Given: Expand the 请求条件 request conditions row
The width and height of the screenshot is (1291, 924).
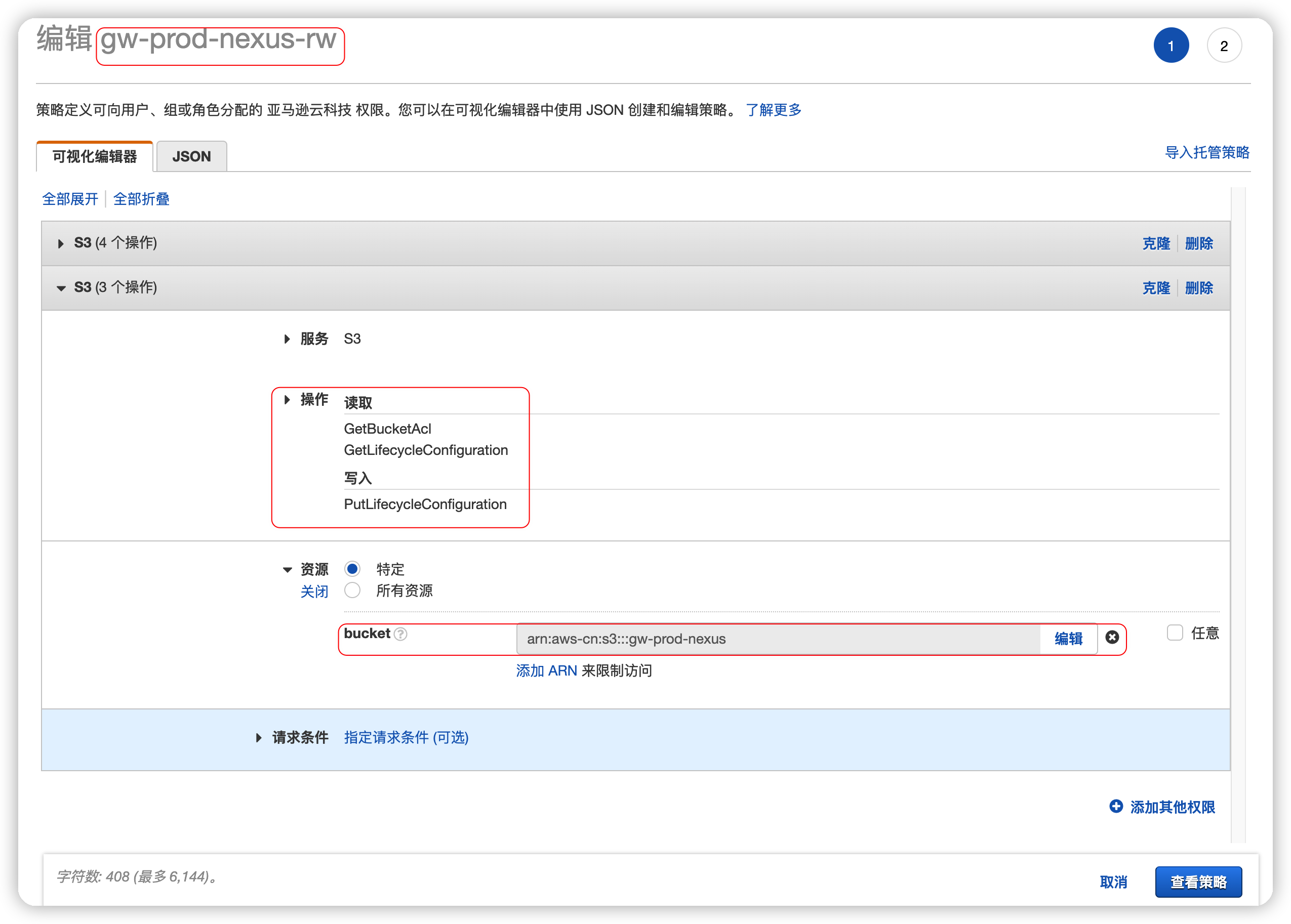Looking at the screenshot, I should [x=259, y=737].
